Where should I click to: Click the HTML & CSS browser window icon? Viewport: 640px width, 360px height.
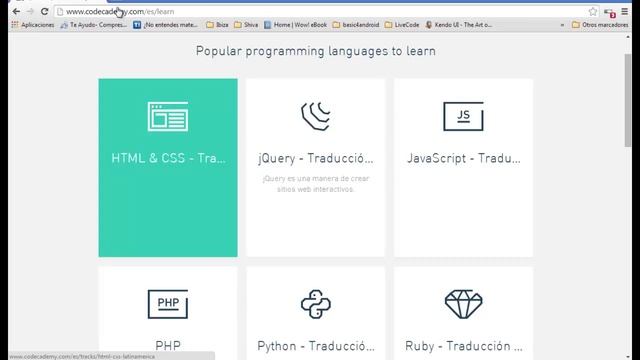click(x=168, y=117)
